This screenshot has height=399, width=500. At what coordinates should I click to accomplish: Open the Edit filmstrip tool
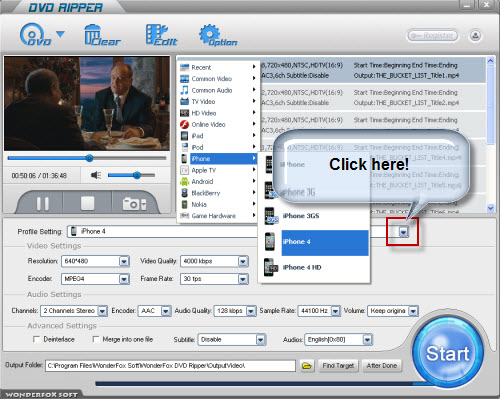click(161, 35)
